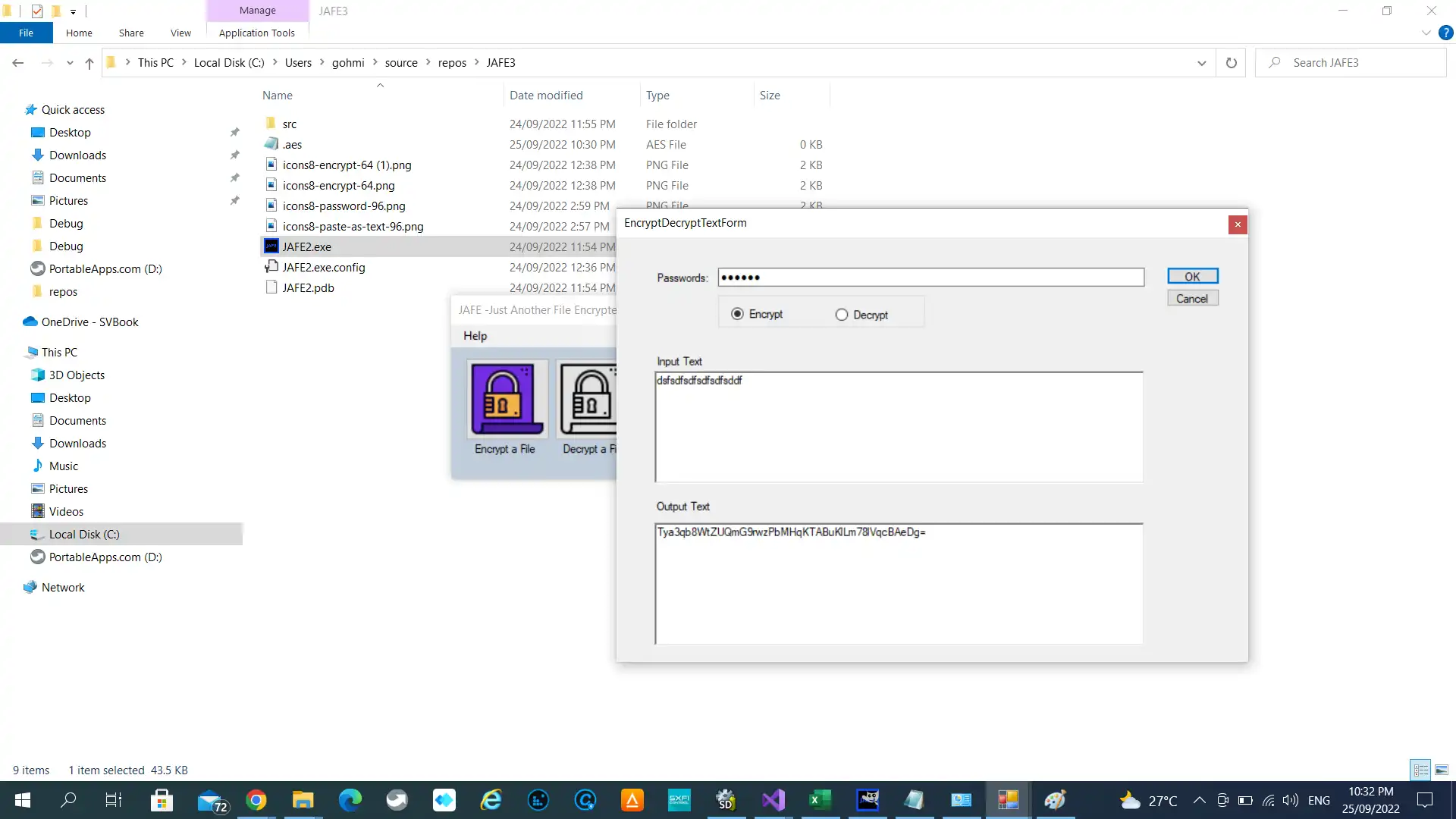Click the Home tab in ribbon
1456x819 pixels.
click(x=79, y=32)
